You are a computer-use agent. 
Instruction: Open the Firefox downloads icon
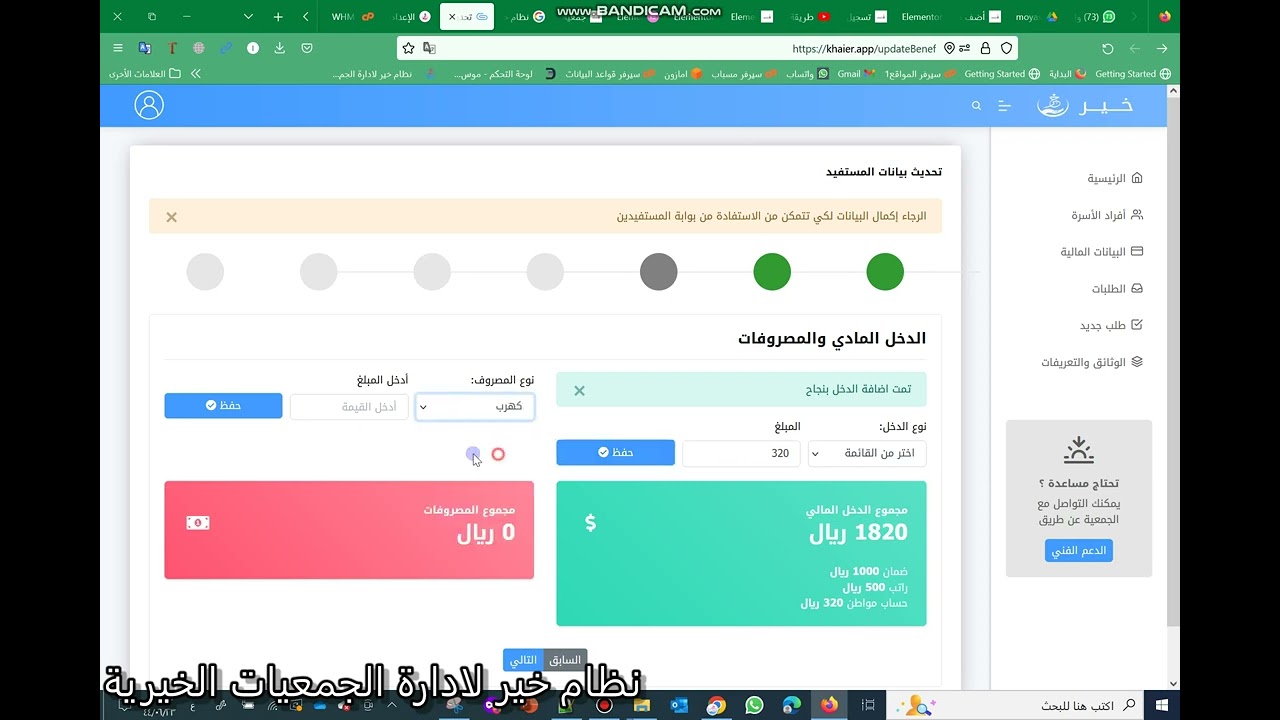tap(280, 48)
